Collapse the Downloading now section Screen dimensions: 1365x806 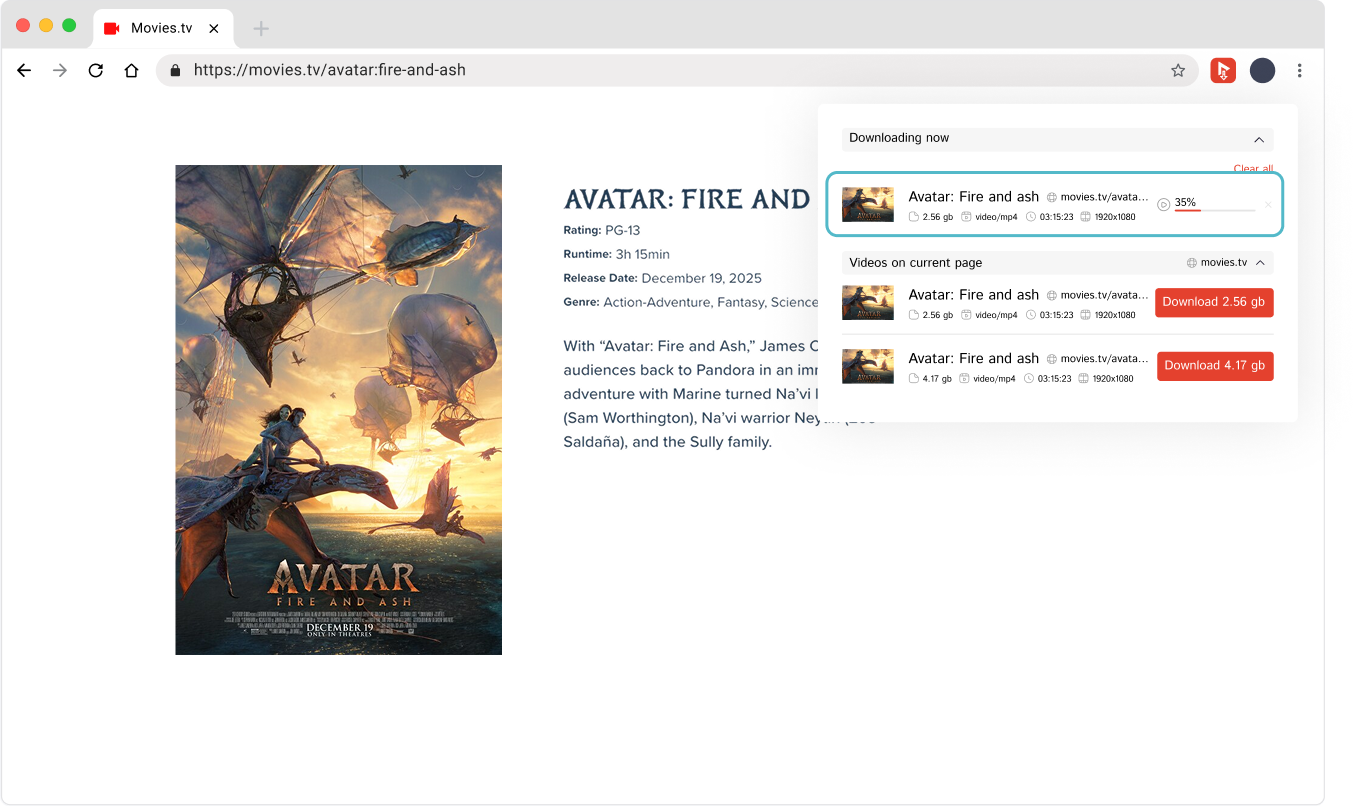pos(1259,139)
